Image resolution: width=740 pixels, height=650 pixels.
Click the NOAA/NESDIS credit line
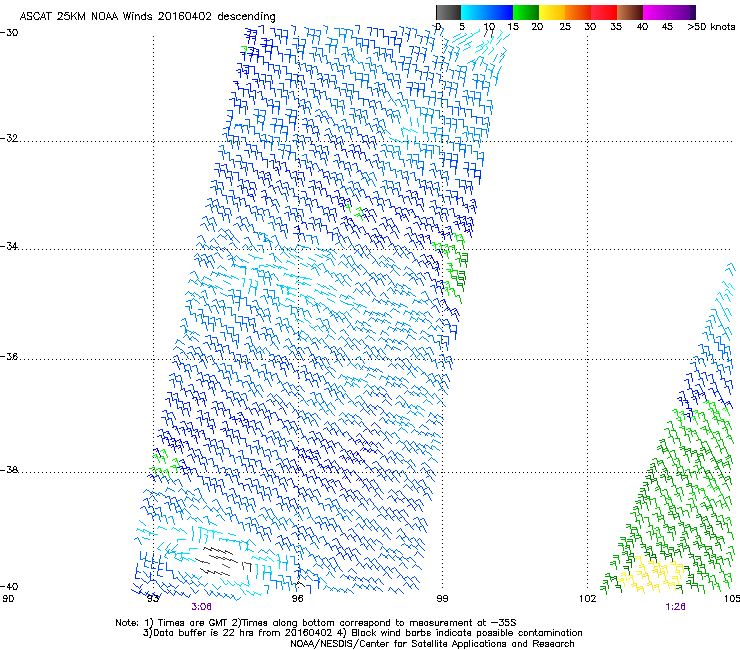tap(432, 644)
